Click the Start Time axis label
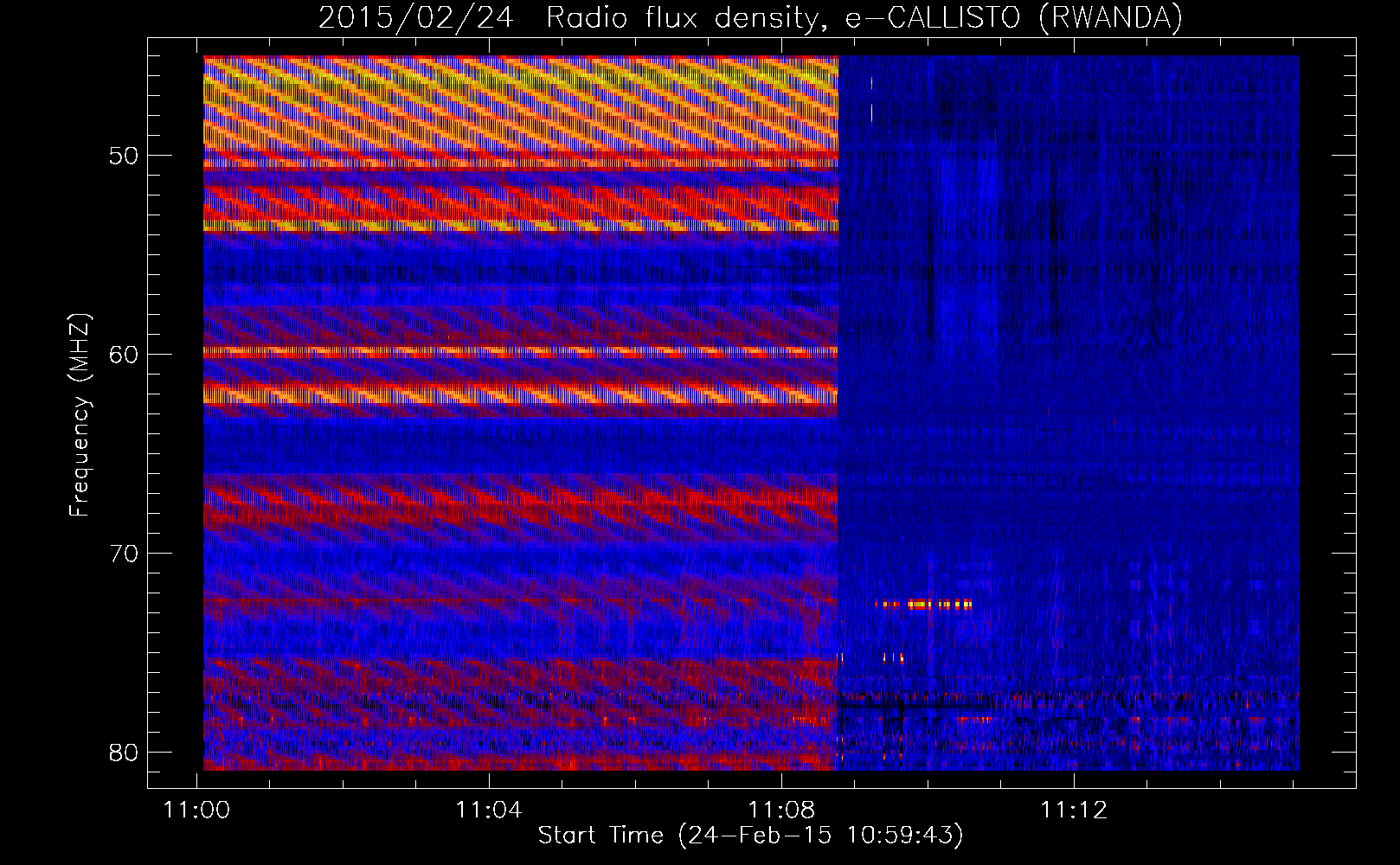This screenshot has width=1400, height=865. (750, 836)
